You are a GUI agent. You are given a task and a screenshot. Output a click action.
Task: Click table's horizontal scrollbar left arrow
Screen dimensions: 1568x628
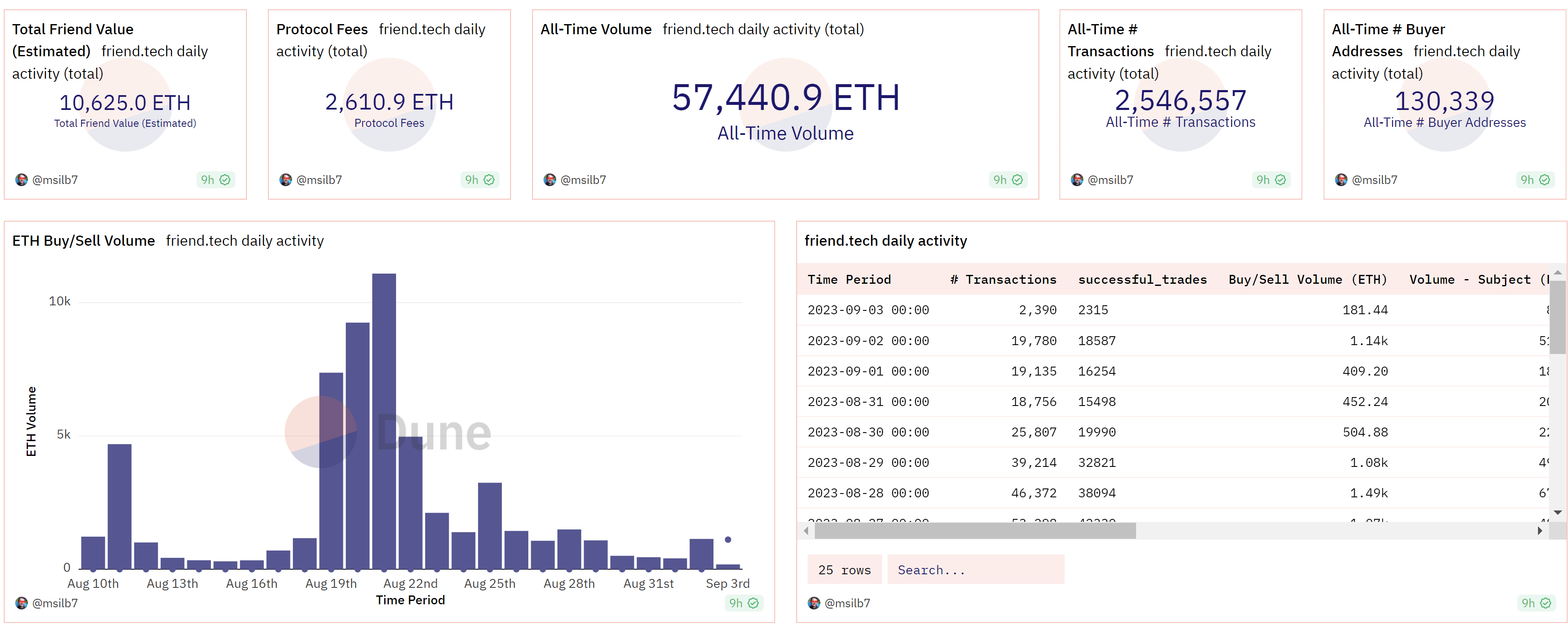click(x=806, y=531)
